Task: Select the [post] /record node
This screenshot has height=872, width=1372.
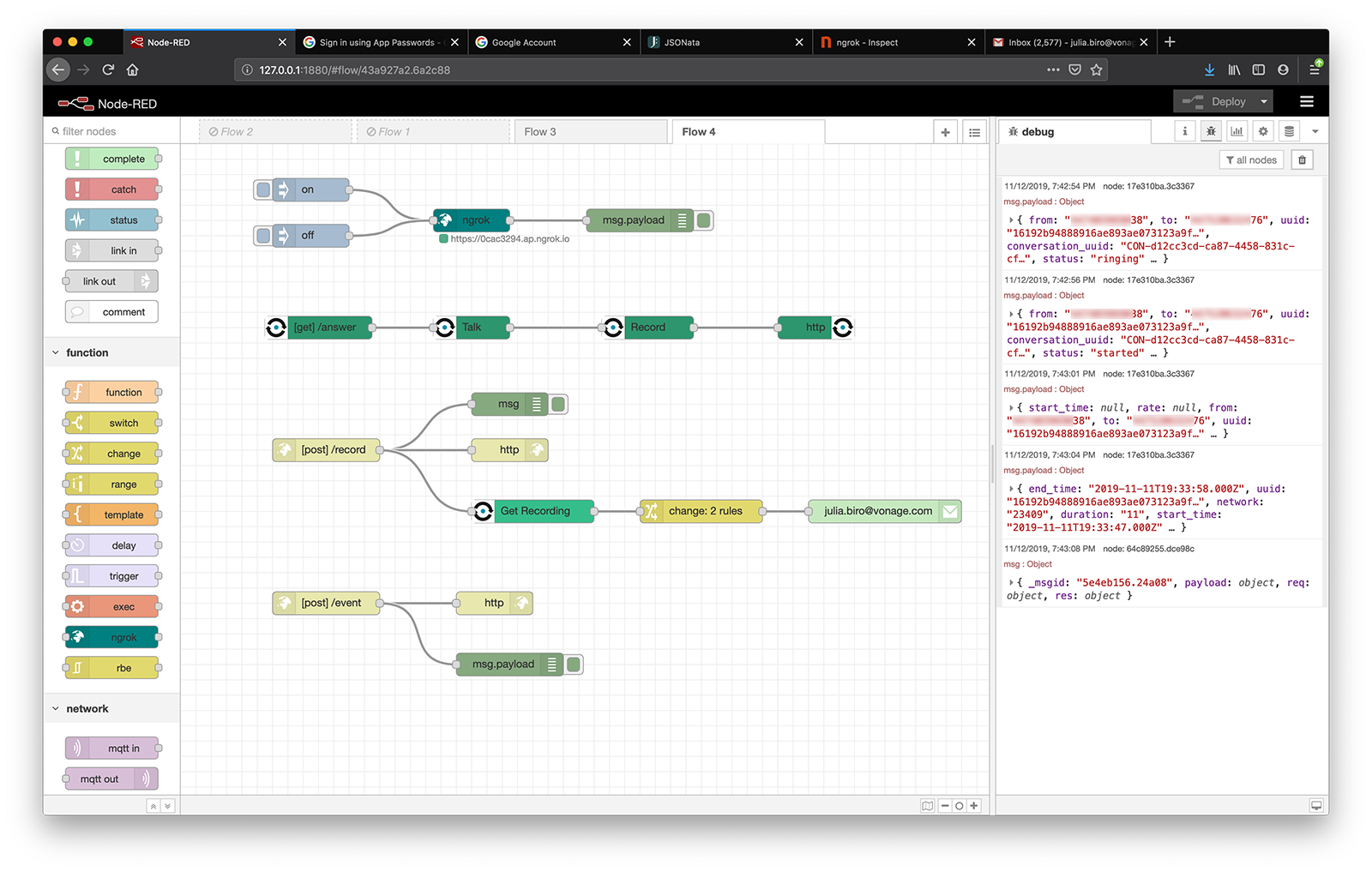Action: pos(327,450)
